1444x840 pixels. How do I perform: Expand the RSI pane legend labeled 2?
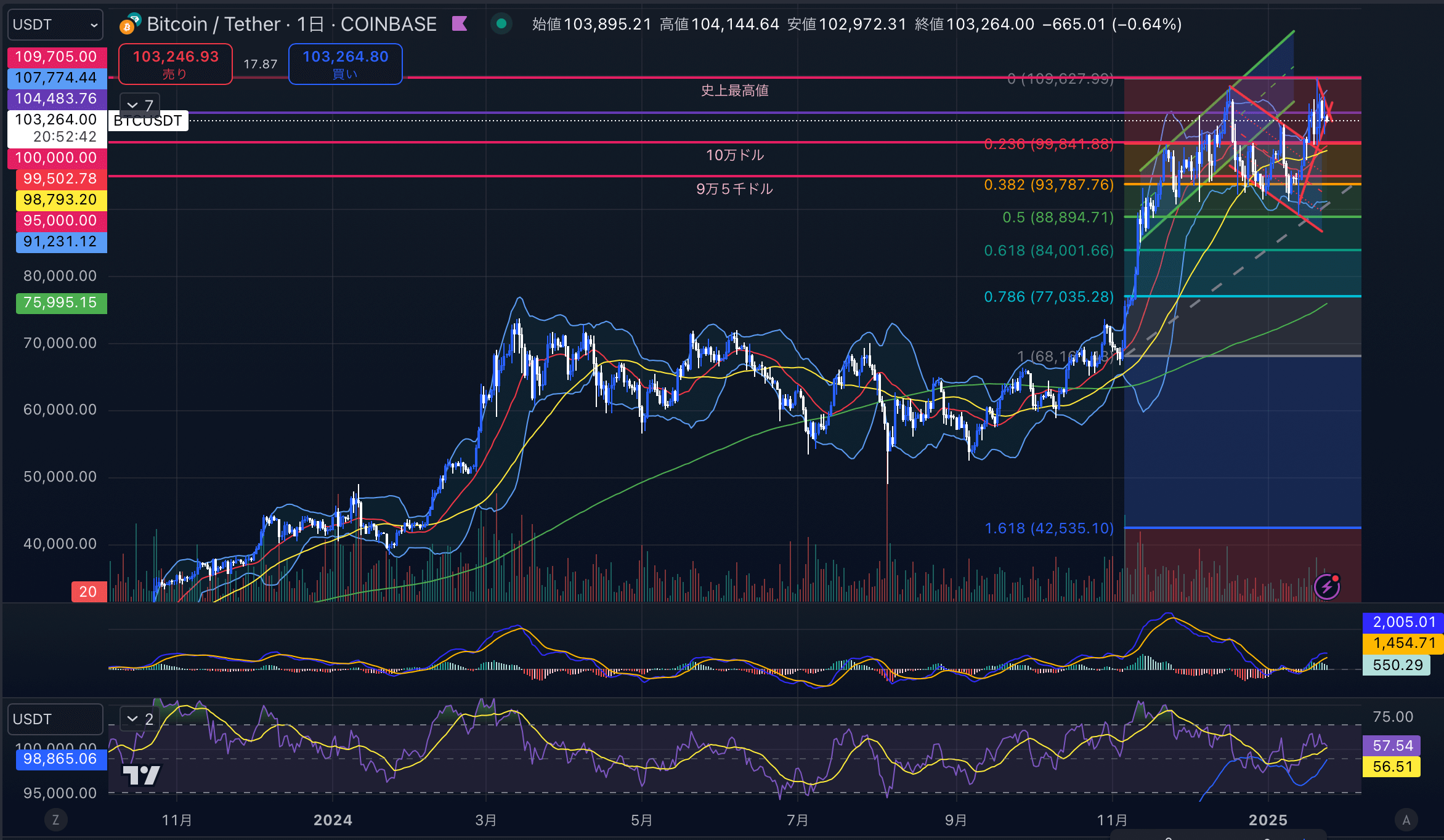(140, 719)
